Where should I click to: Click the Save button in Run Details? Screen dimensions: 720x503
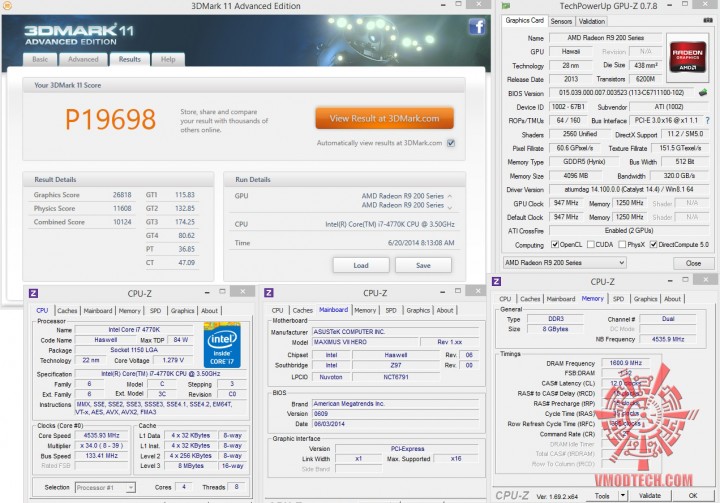(x=423, y=265)
